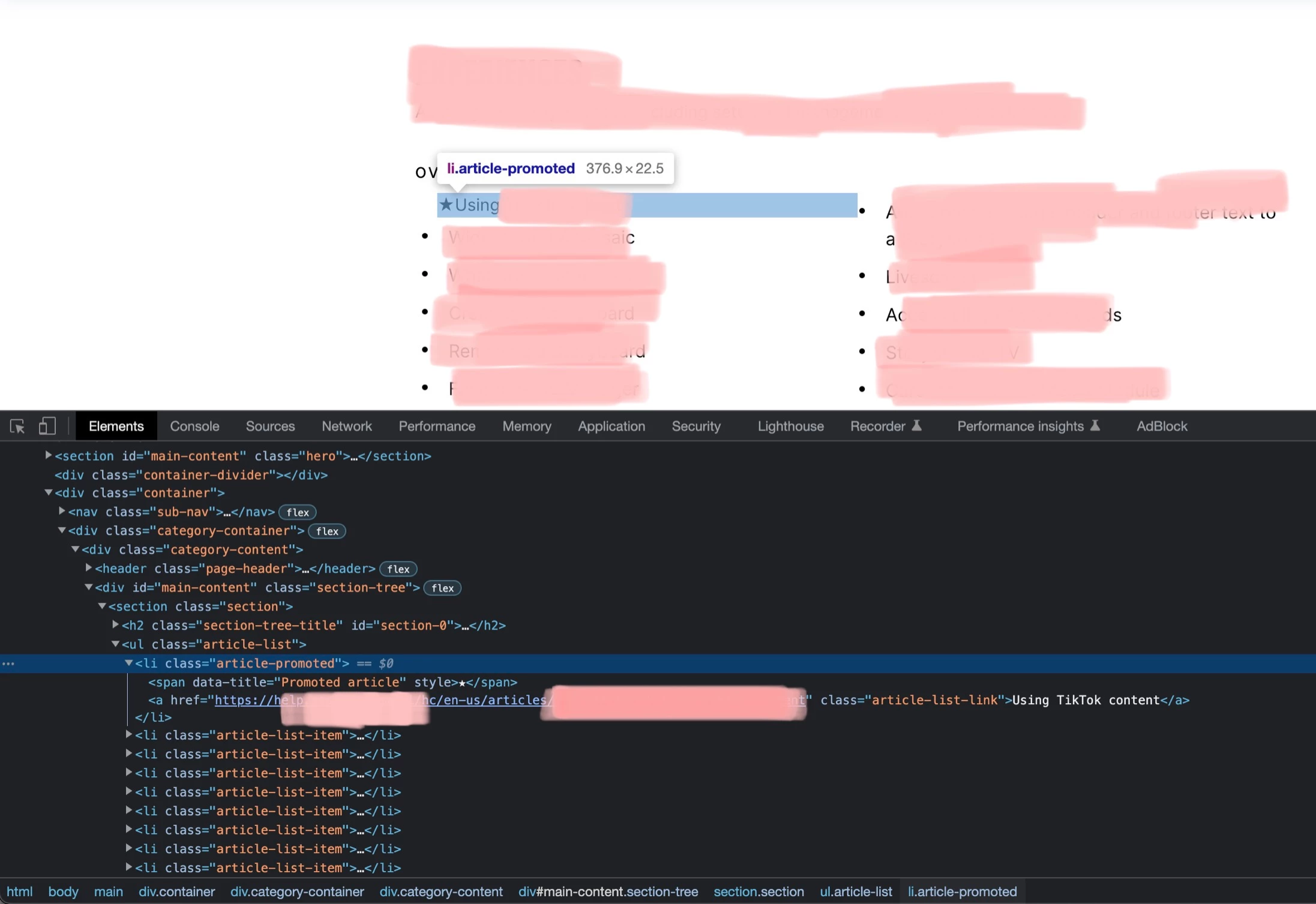Collapse the li article-promoted node
This screenshot has width=1316, height=904.
(x=128, y=663)
